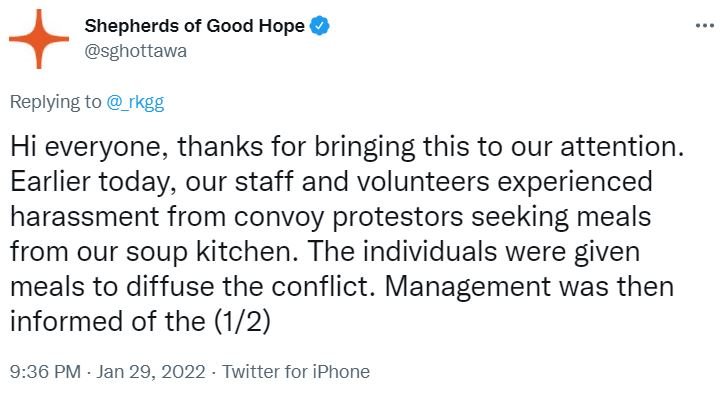Viewport: 723px width, 399px height.
Task: Open the @_rkgg mentioned profile
Action: pos(135,102)
